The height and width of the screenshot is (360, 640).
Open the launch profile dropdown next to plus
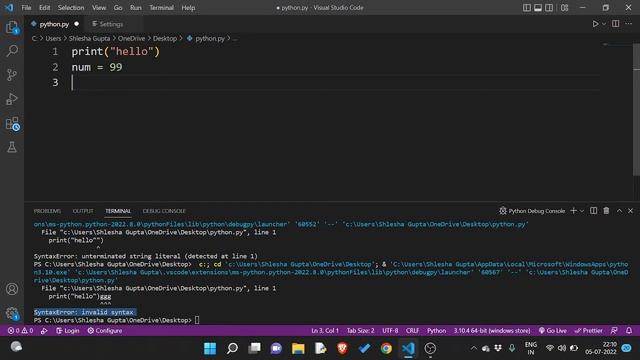582,211
